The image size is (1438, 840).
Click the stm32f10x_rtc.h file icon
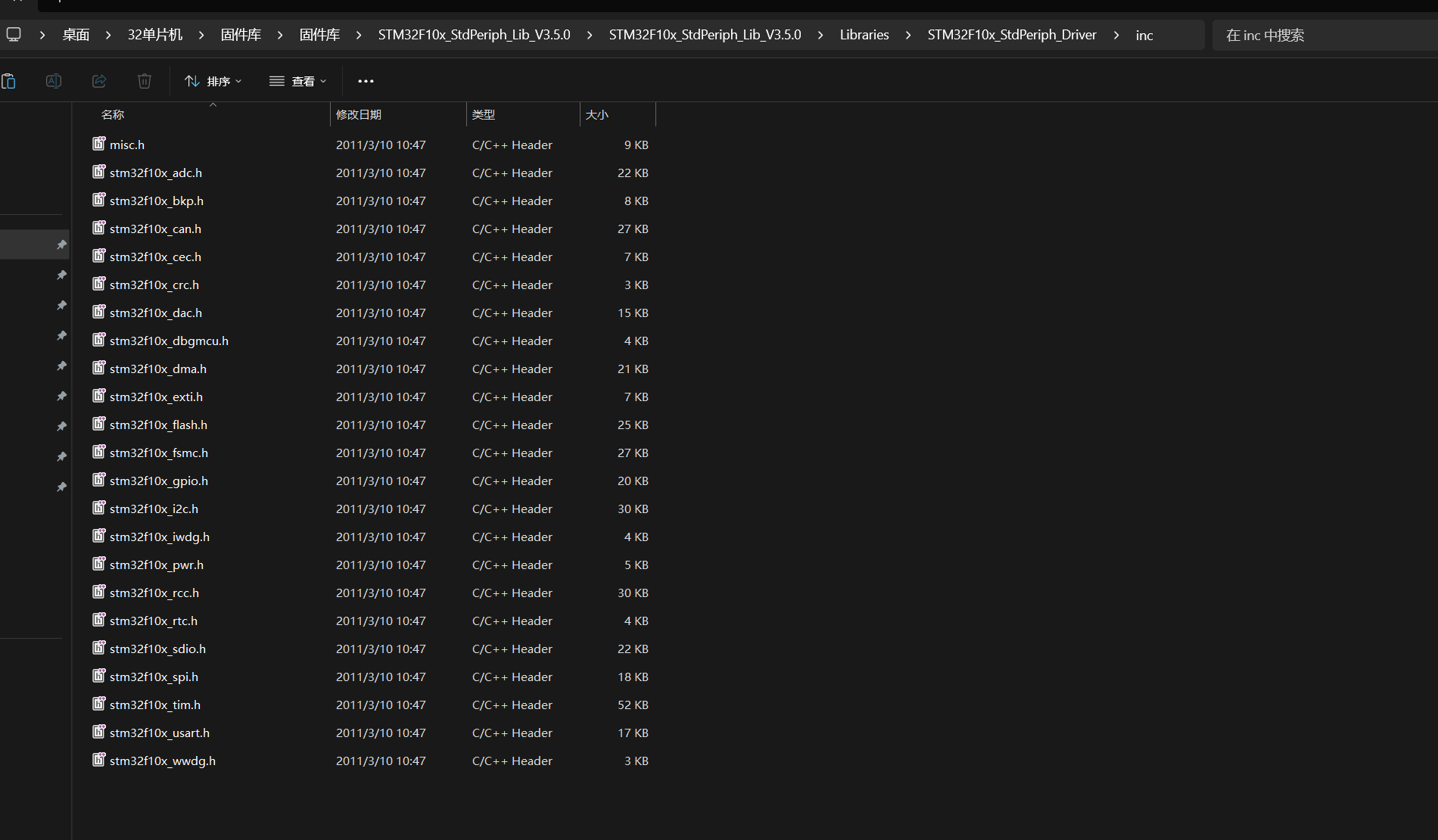(99, 620)
